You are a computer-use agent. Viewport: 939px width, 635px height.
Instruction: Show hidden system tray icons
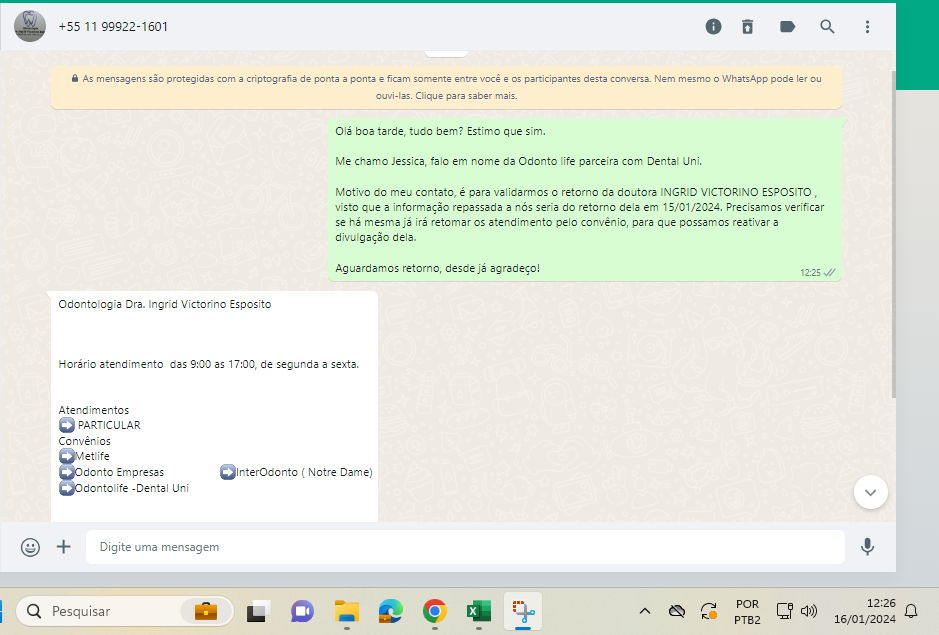tap(644, 611)
